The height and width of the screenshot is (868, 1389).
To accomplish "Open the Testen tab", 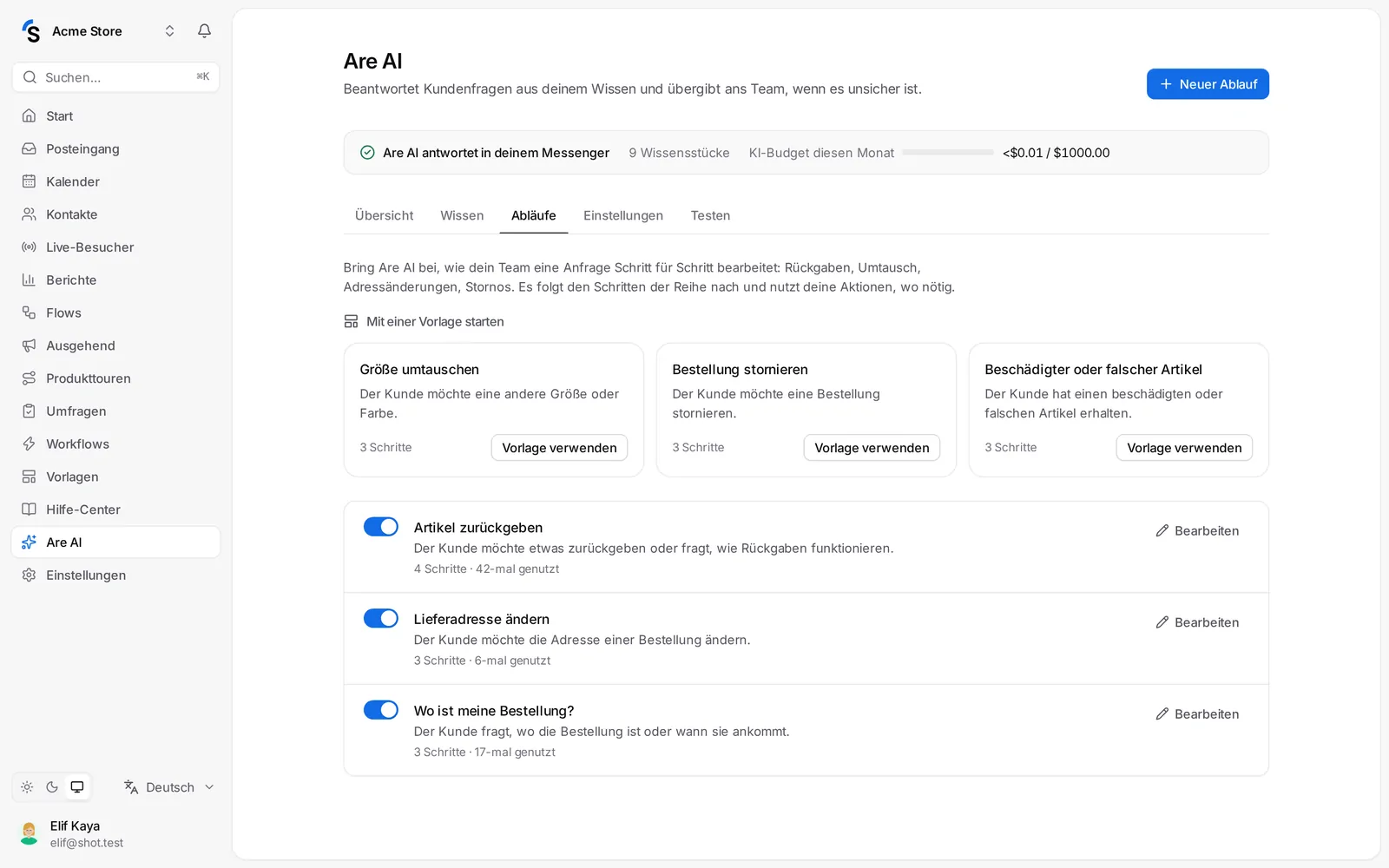I will tap(710, 215).
